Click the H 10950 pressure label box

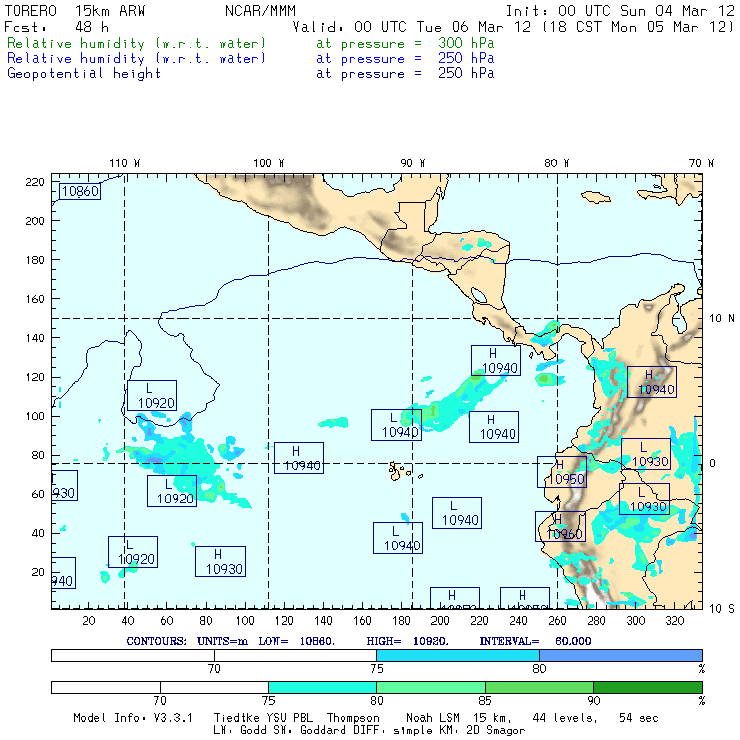pos(561,472)
